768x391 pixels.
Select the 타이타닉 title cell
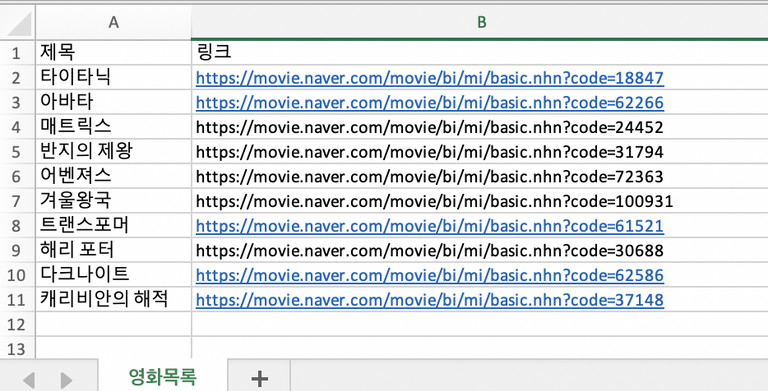113,77
